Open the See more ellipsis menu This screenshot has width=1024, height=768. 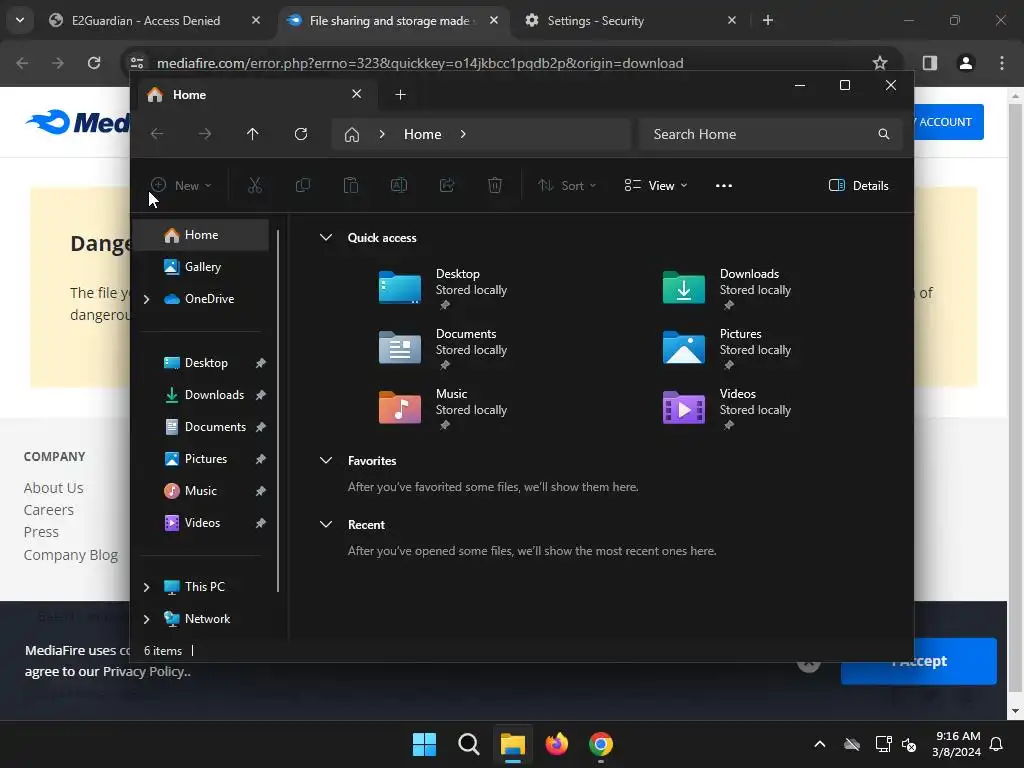[724, 185]
